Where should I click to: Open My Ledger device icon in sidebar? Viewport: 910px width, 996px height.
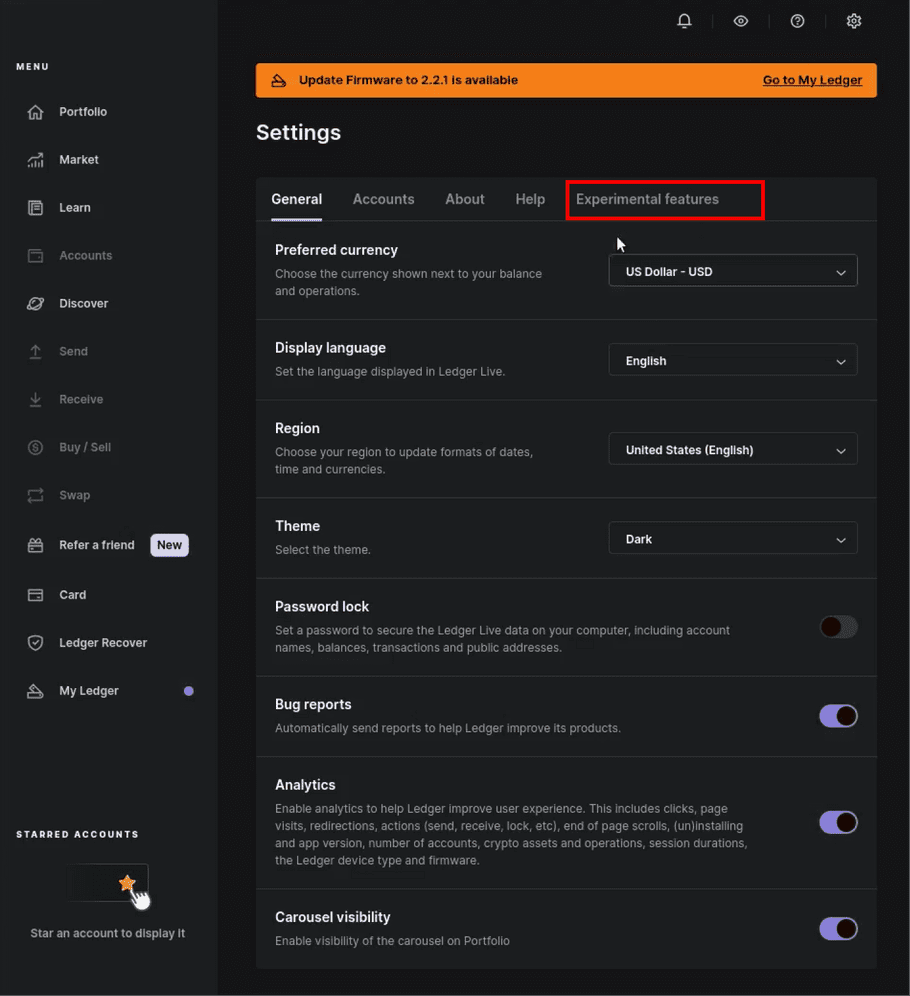[x=36, y=691]
